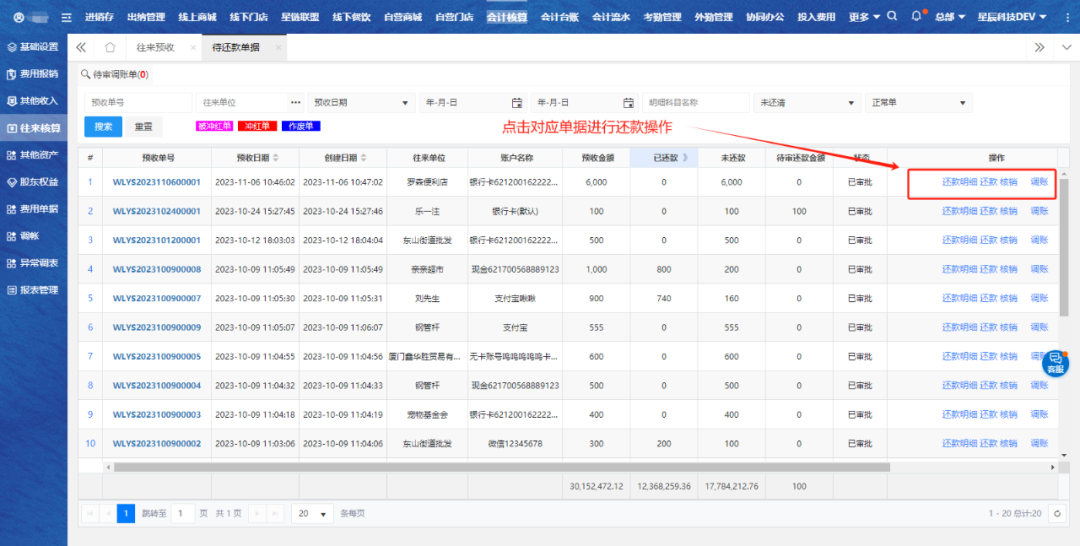Open search with the top-bar magnifier icon
Viewport: 1080px width, 546px height.
tap(892, 17)
